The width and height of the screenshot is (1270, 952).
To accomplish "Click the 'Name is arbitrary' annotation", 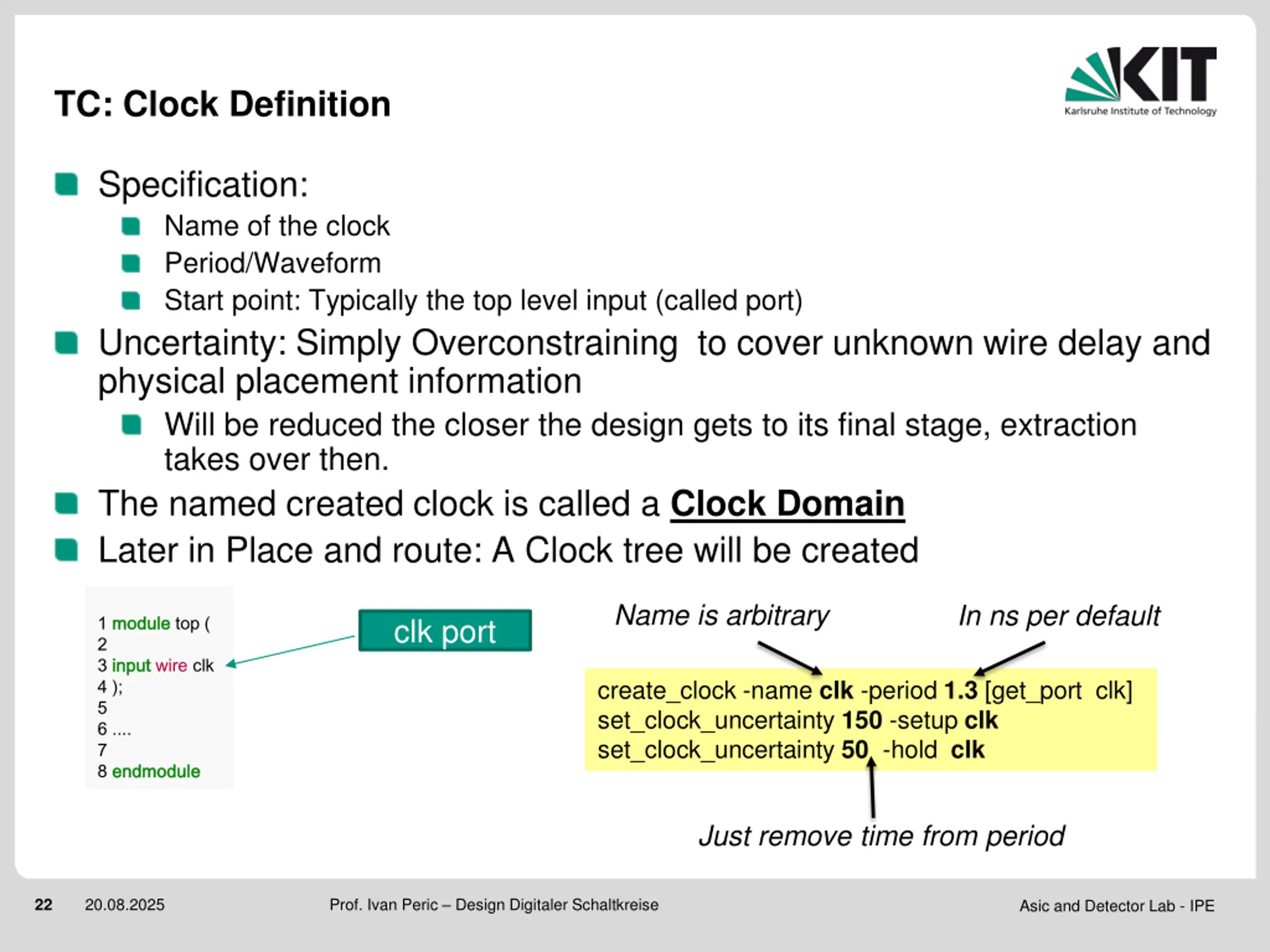I will (722, 616).
